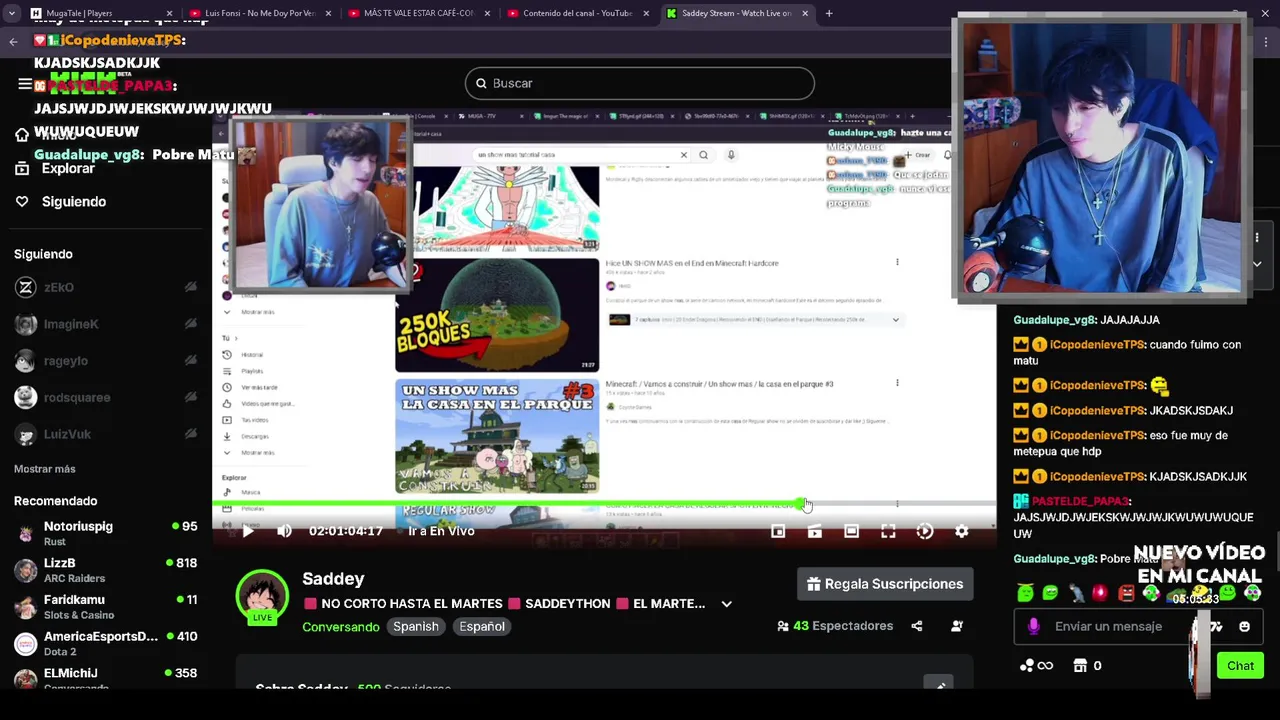Insert the red gem emote
The width and height of the screenshot is (1280, 720).
(x=1101, y=593)
